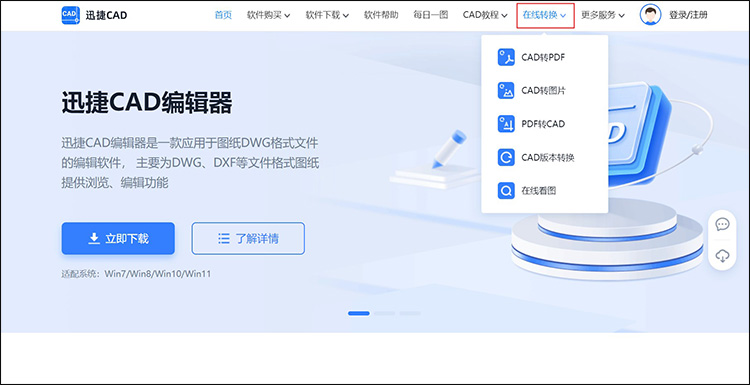Viewport: 750px width, 385px height.
Task: Click the cloud download floating icon
Action: pyautogui.click(x=722, y=256)
